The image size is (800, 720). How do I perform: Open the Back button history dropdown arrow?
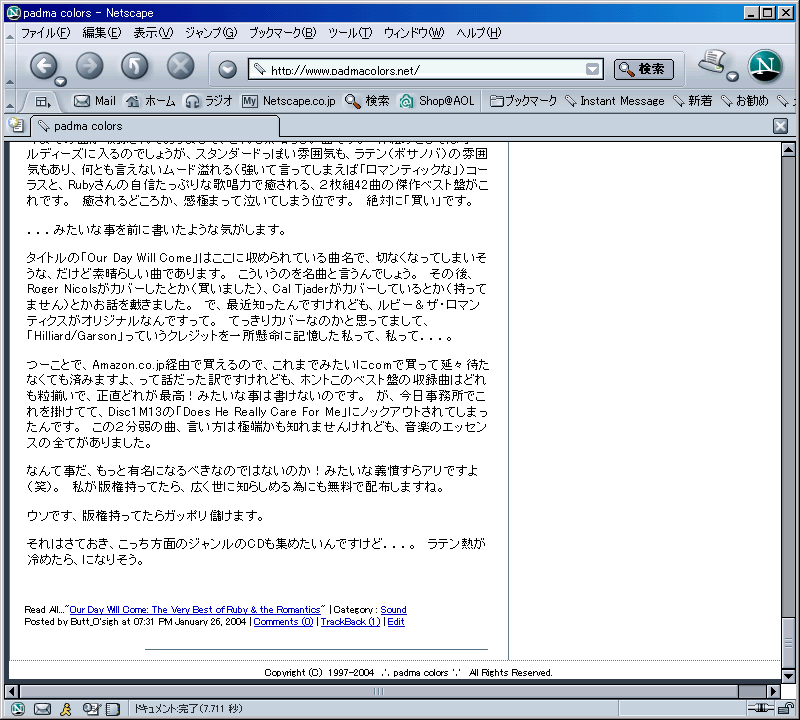(61, 81)
